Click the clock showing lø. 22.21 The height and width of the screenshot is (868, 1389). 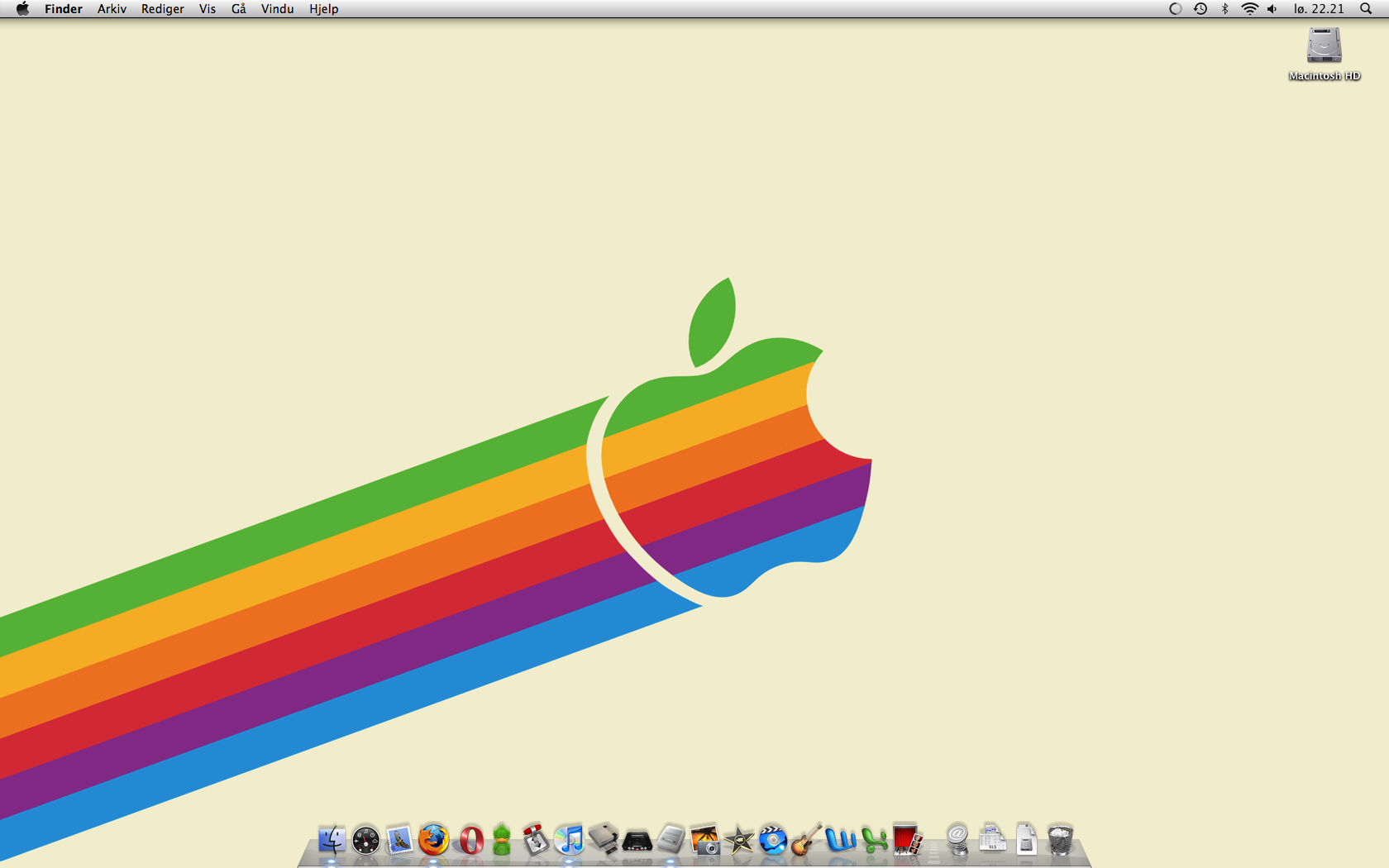pyautogui.click(x=1320, y=9)
